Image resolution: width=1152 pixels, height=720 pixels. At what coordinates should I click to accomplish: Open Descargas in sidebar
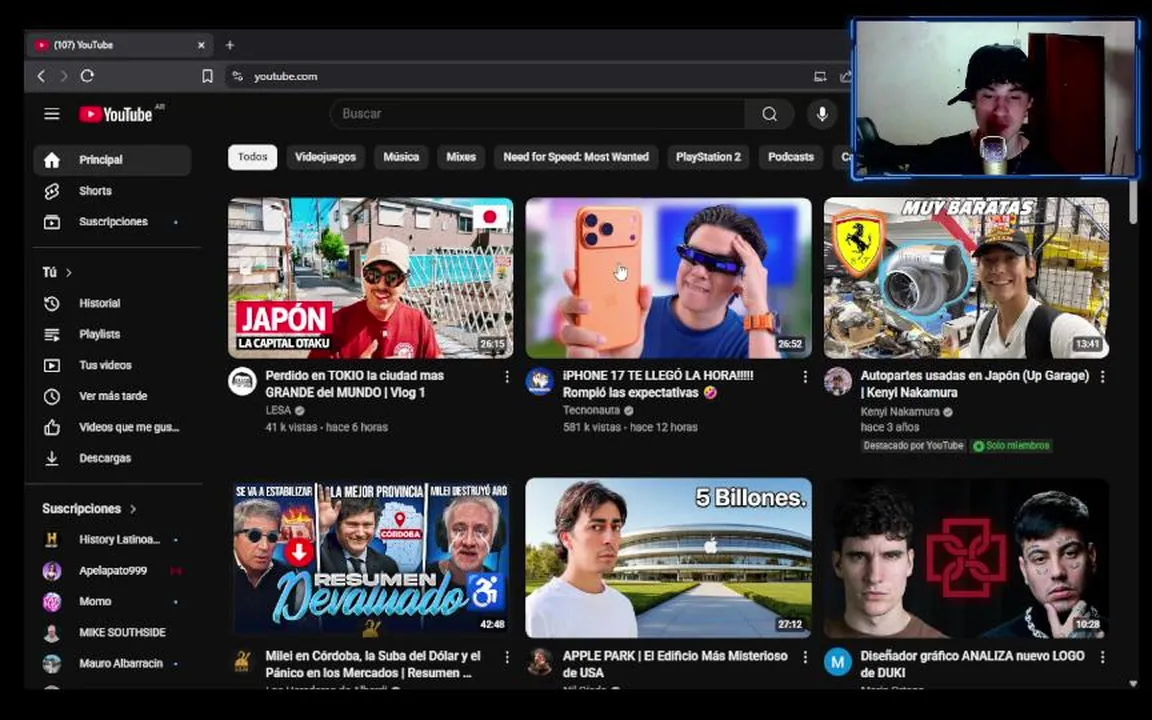coord(112,458)
